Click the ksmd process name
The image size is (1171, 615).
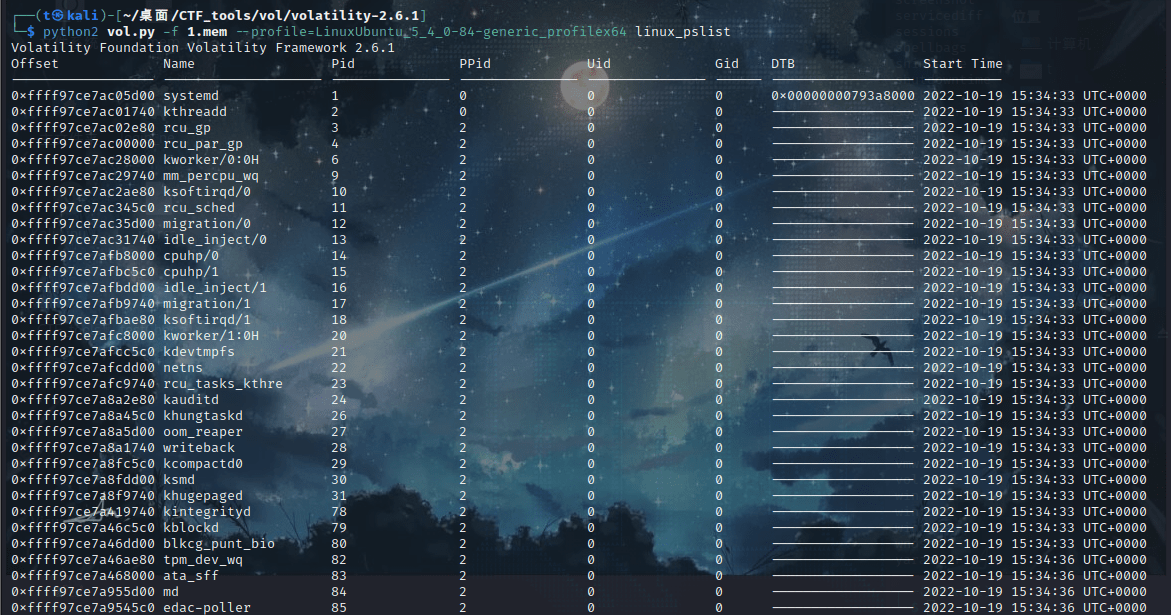tap(179, 479)
